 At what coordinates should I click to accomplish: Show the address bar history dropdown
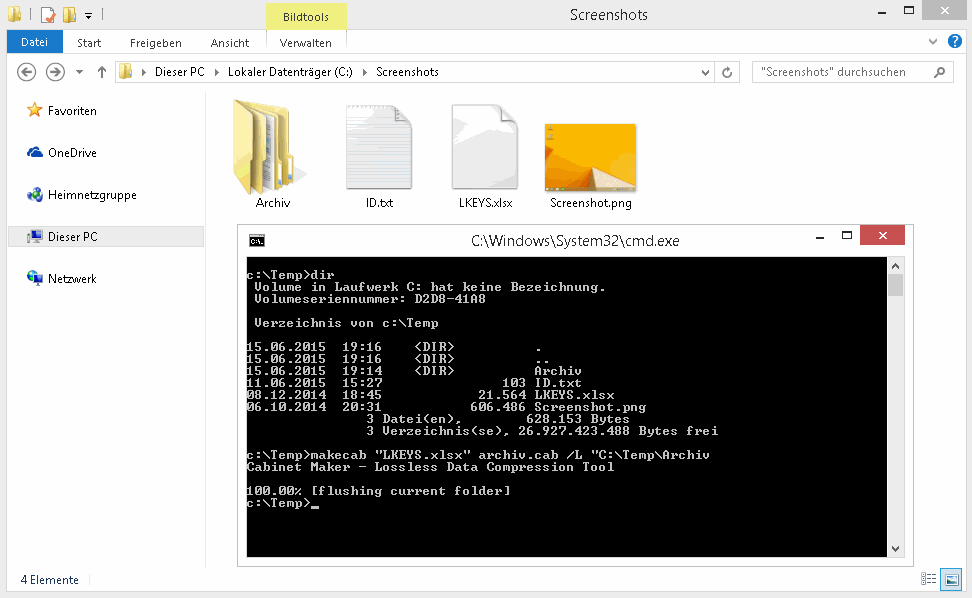(705, 72)
